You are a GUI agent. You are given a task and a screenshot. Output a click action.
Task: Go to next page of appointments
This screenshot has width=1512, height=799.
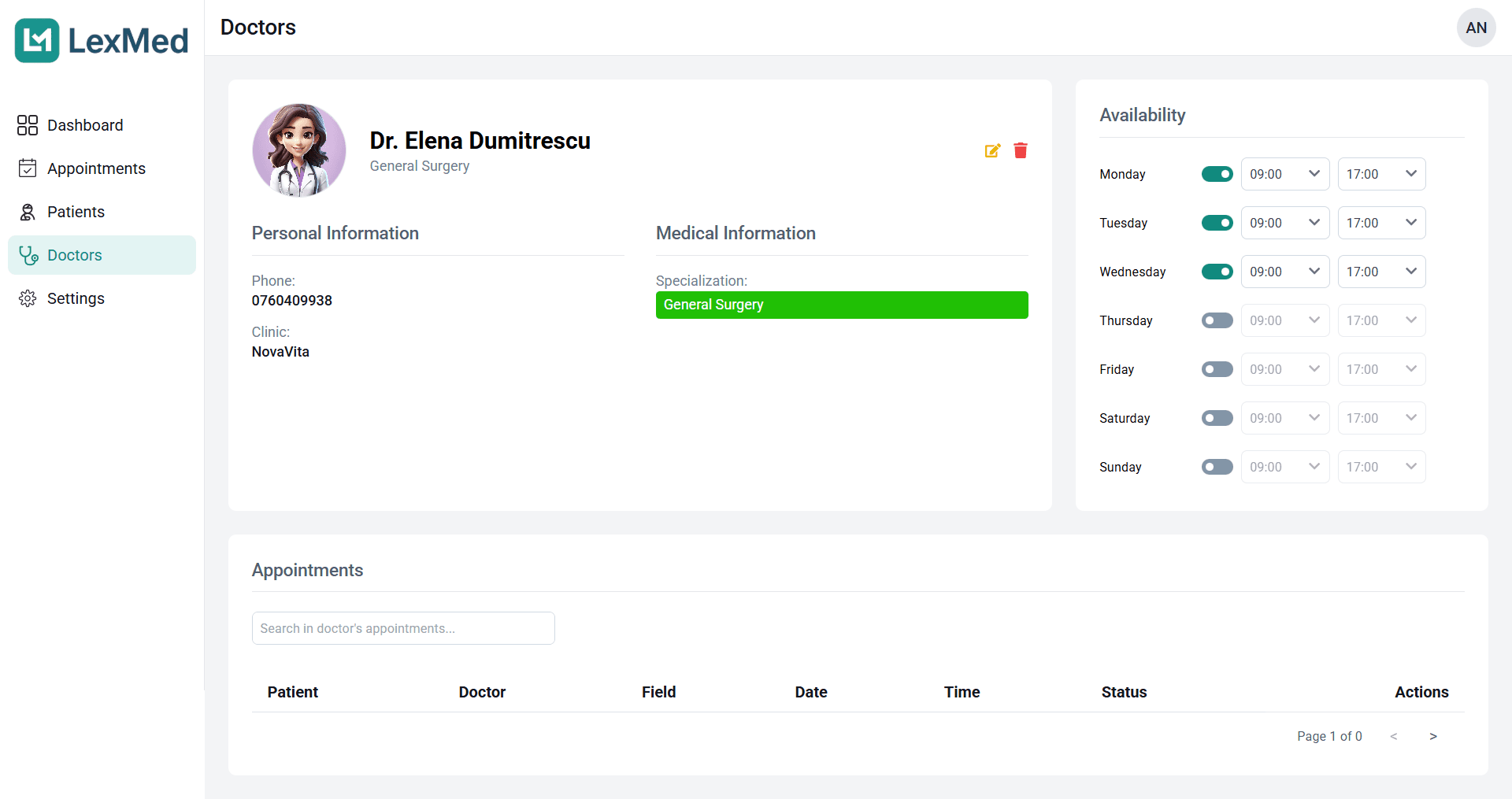tap(1432, 736)
